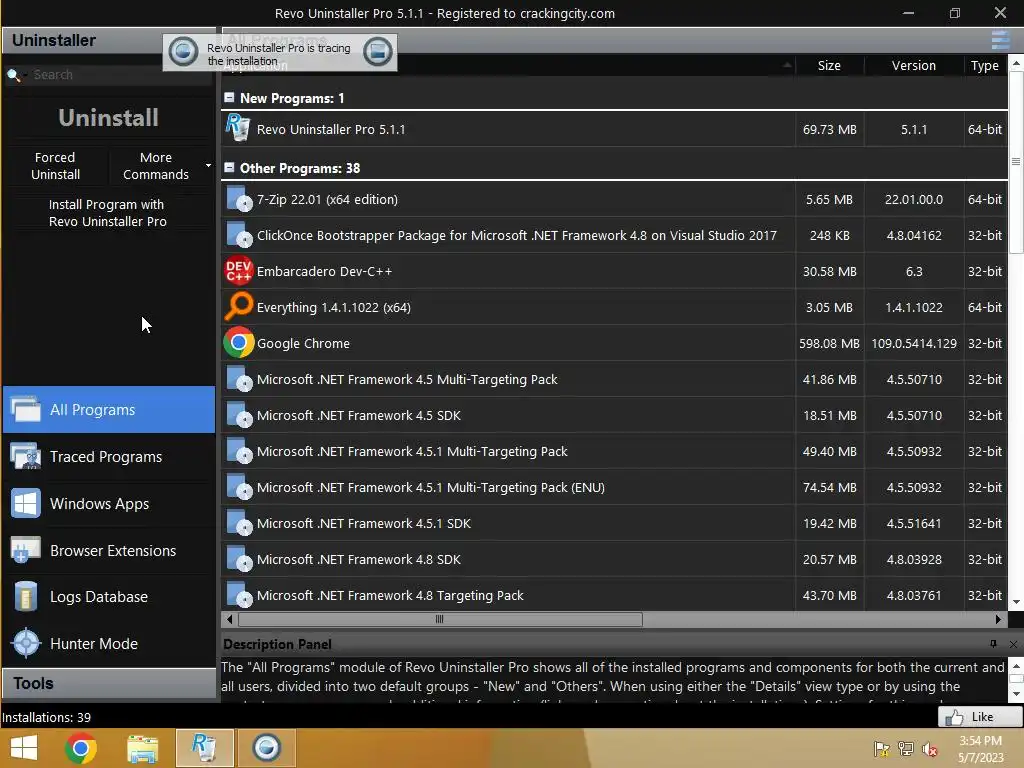Screen dimensions: 1024x768
Task: Click the ClickOnce Bootstrapper Package icon
Action: pos(239,234)
